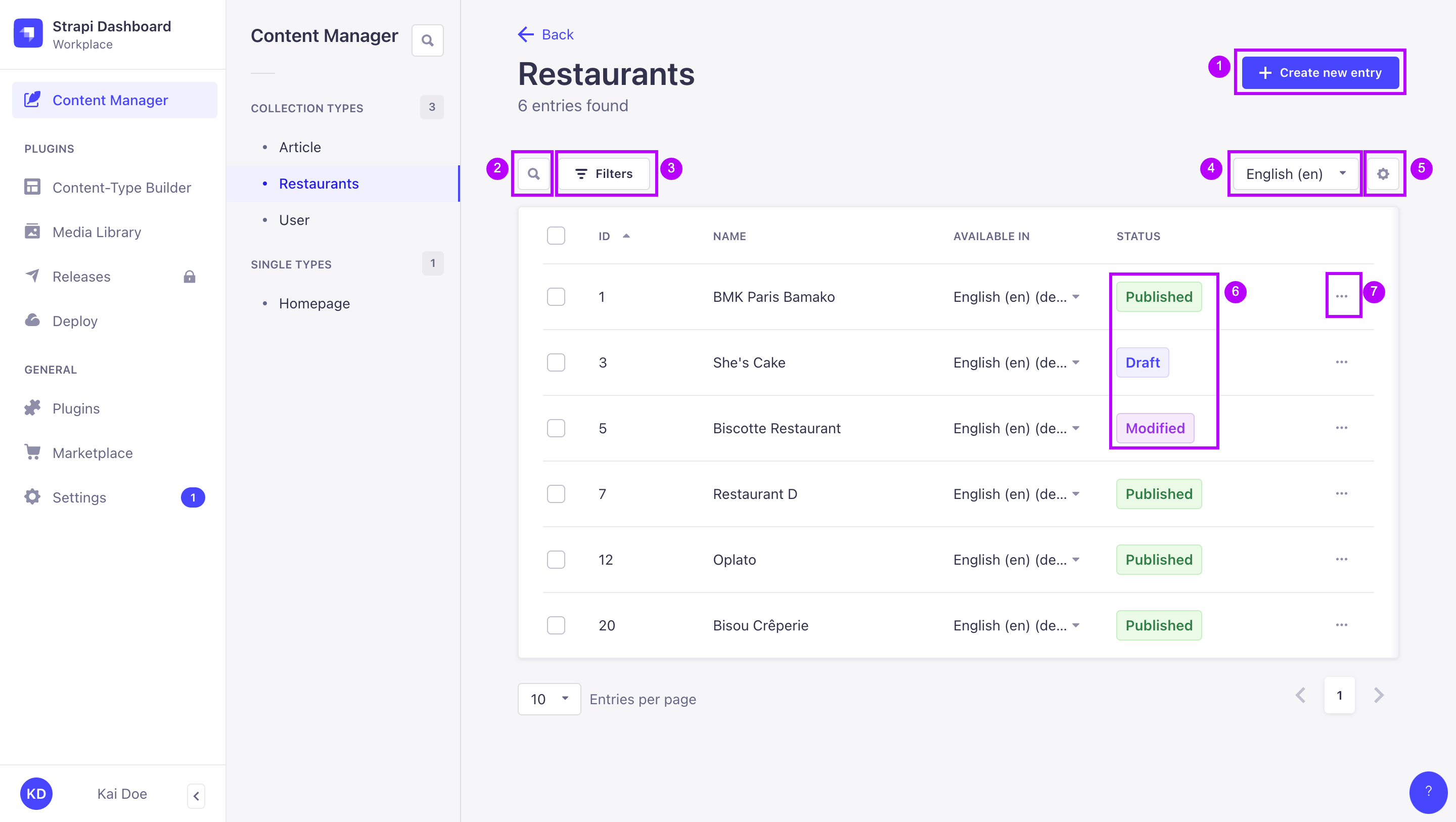Switch to the Article collection type
Image resolution: width=1456 pixels, height=822 pixels.
pyautogui.click(x=299, y=147)
